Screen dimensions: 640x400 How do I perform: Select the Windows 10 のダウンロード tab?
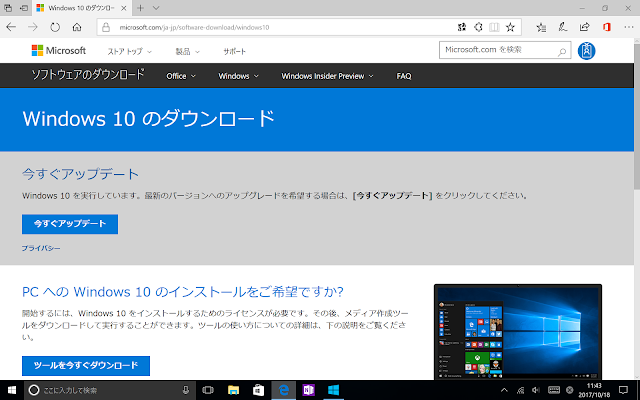click(82, 8)
